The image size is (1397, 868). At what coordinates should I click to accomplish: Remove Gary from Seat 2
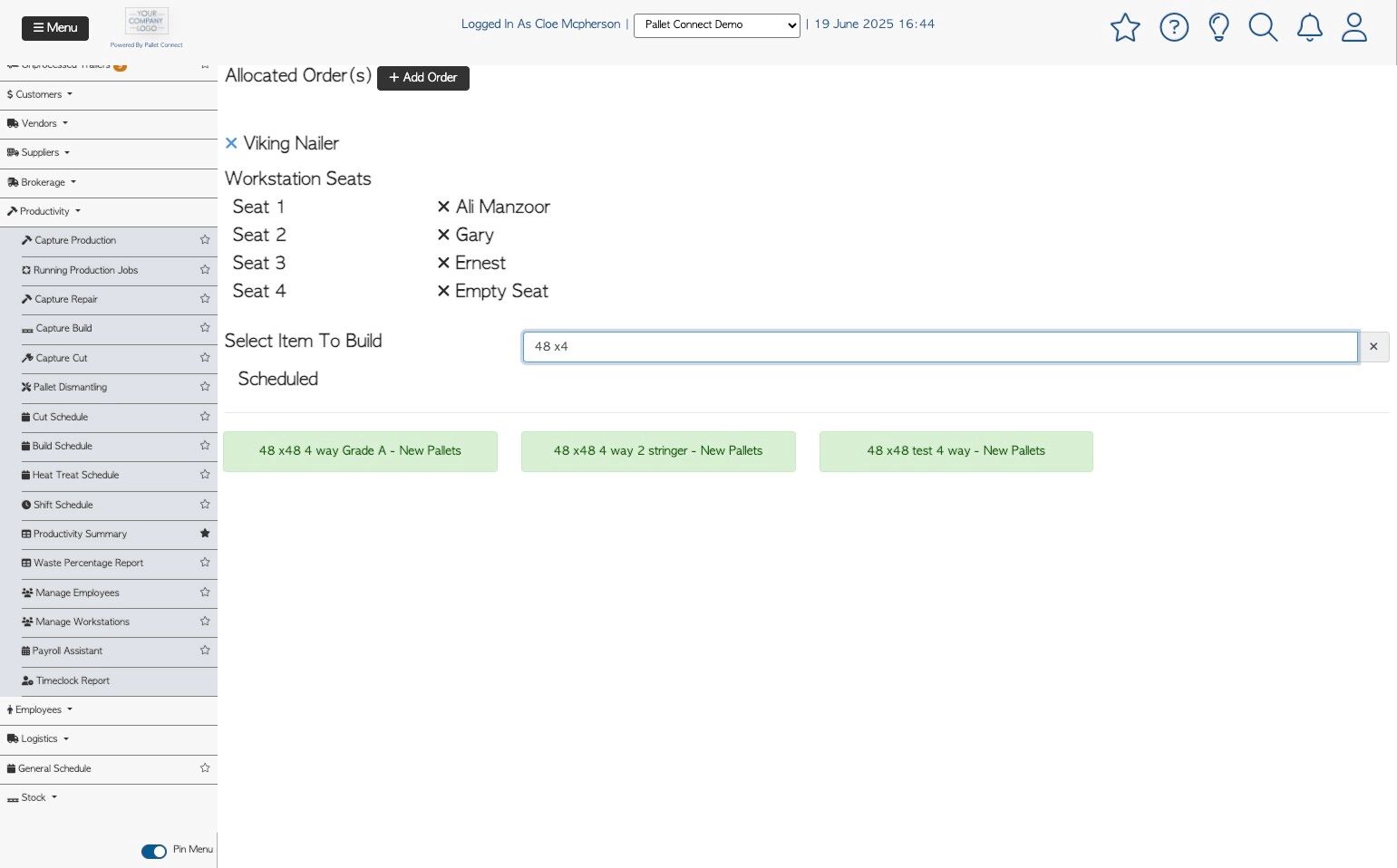[x=443, y=235]
